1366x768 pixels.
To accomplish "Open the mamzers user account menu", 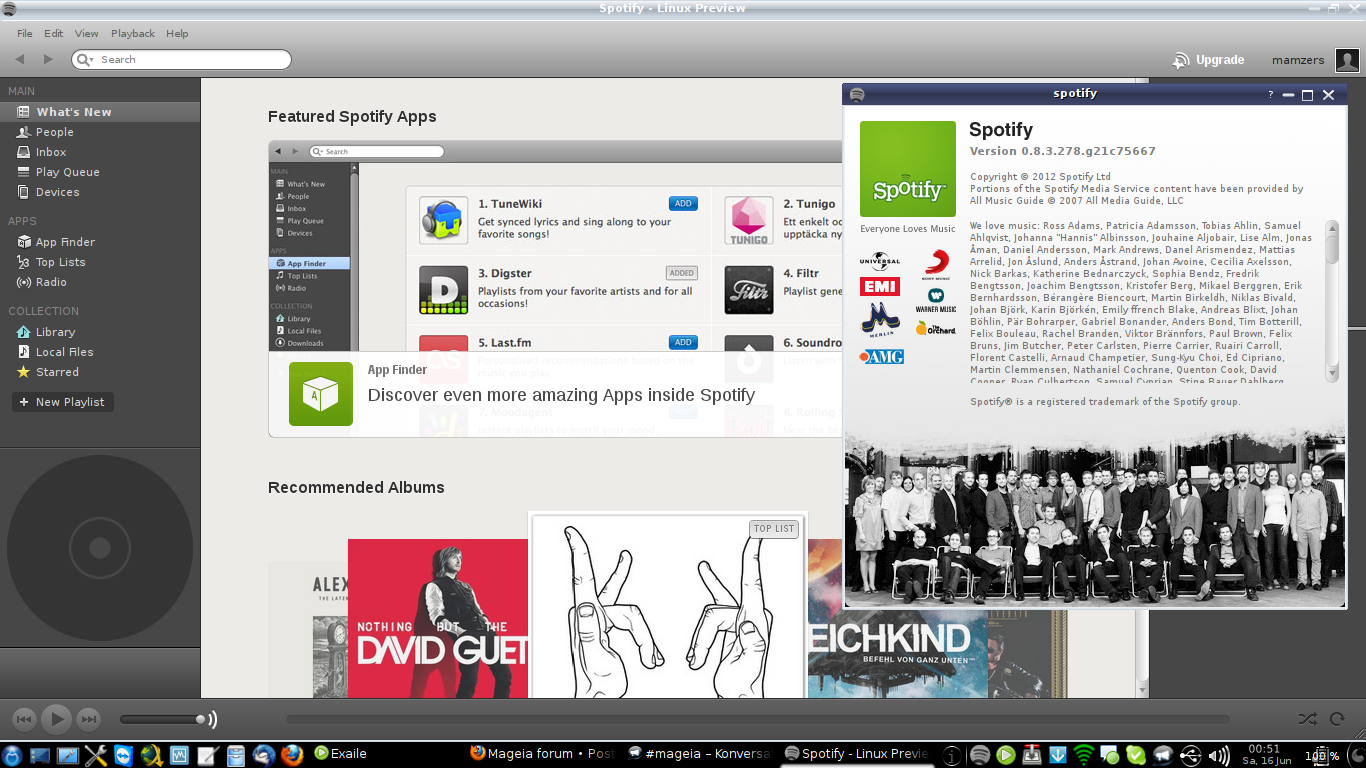I will click(1298, 60).
